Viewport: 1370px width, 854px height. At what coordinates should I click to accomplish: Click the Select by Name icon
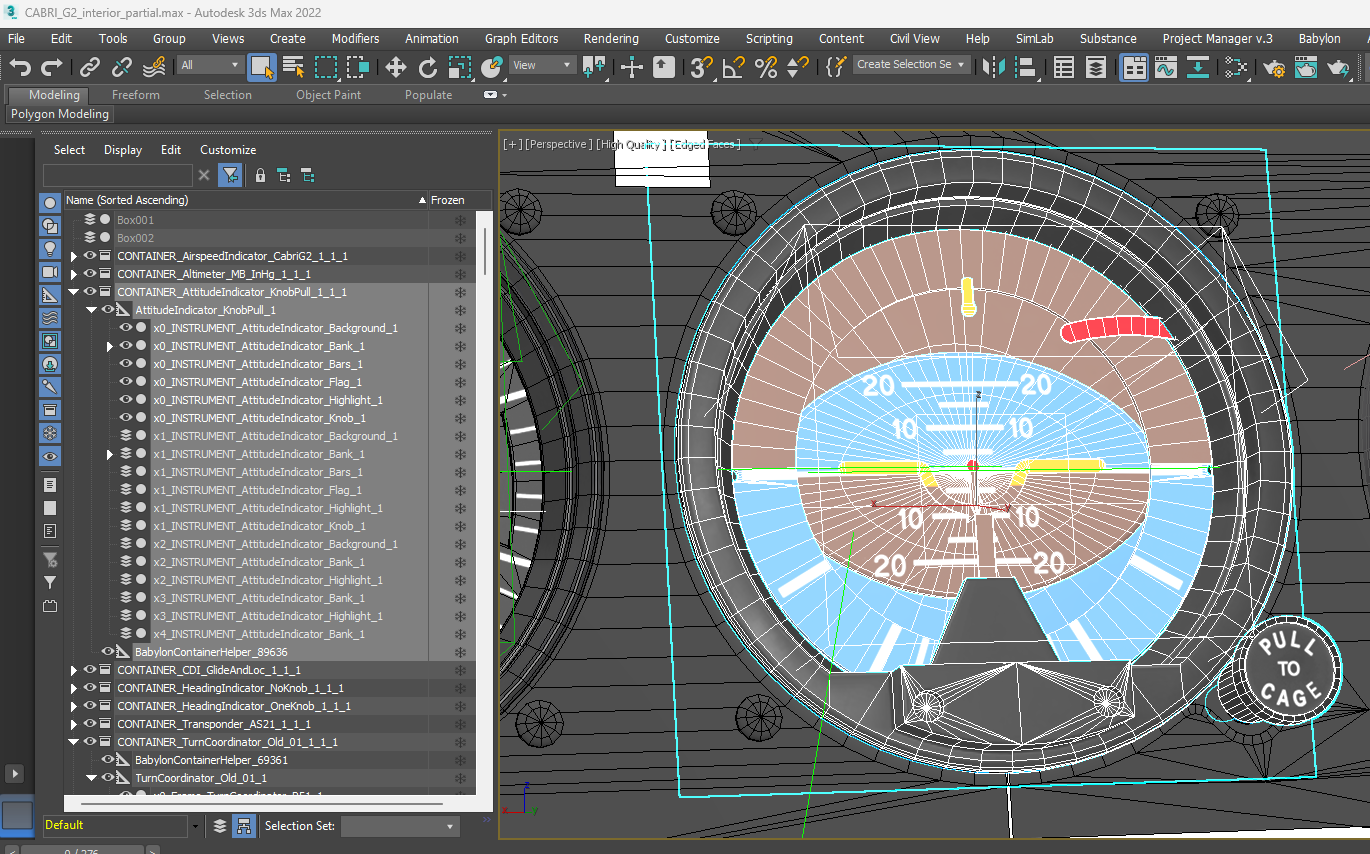point(293,67)
